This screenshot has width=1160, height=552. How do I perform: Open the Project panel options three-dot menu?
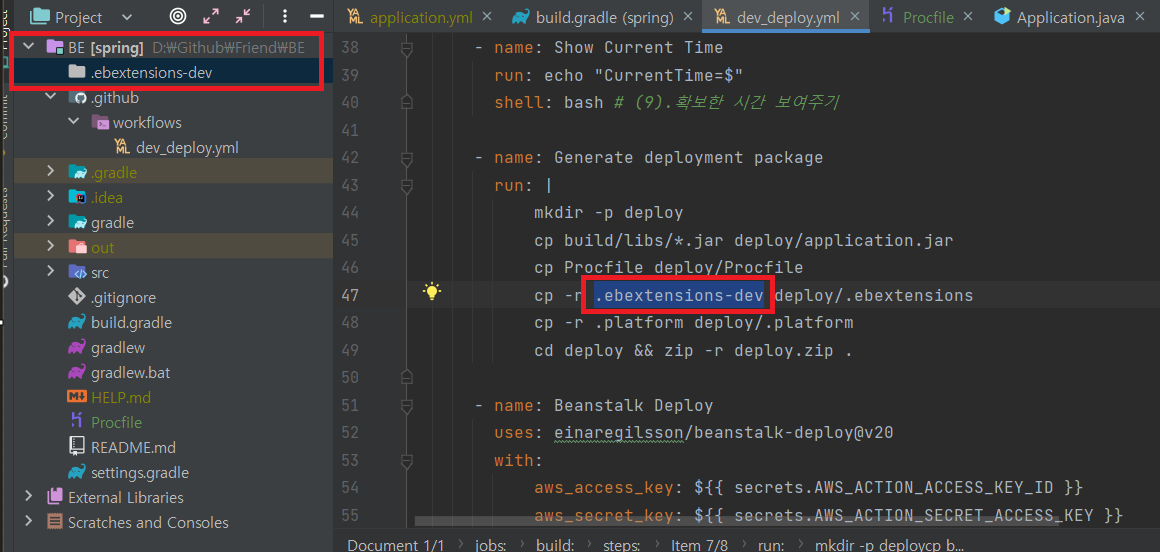(x=286, y=16)
